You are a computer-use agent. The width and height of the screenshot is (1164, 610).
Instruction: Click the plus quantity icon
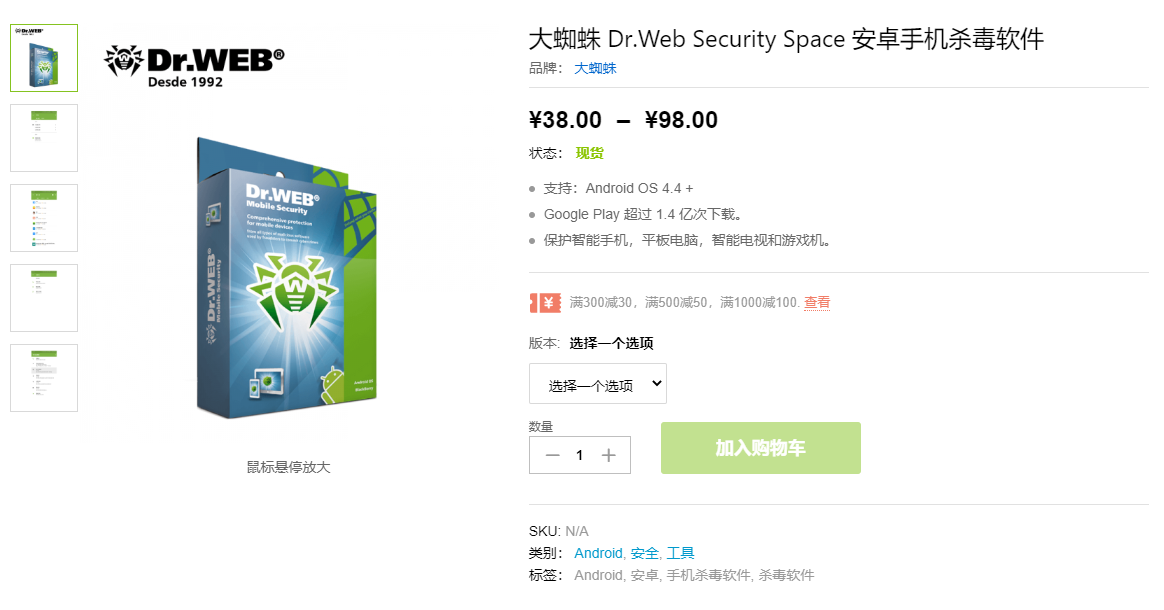click(x=608, y=455)
